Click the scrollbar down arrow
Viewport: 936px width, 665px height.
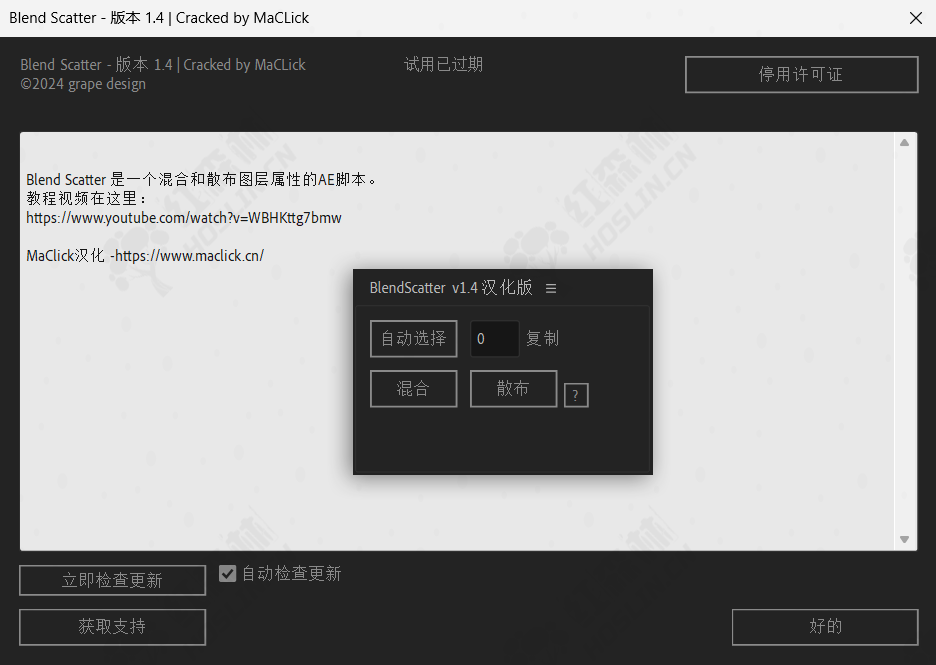(904, 539)
